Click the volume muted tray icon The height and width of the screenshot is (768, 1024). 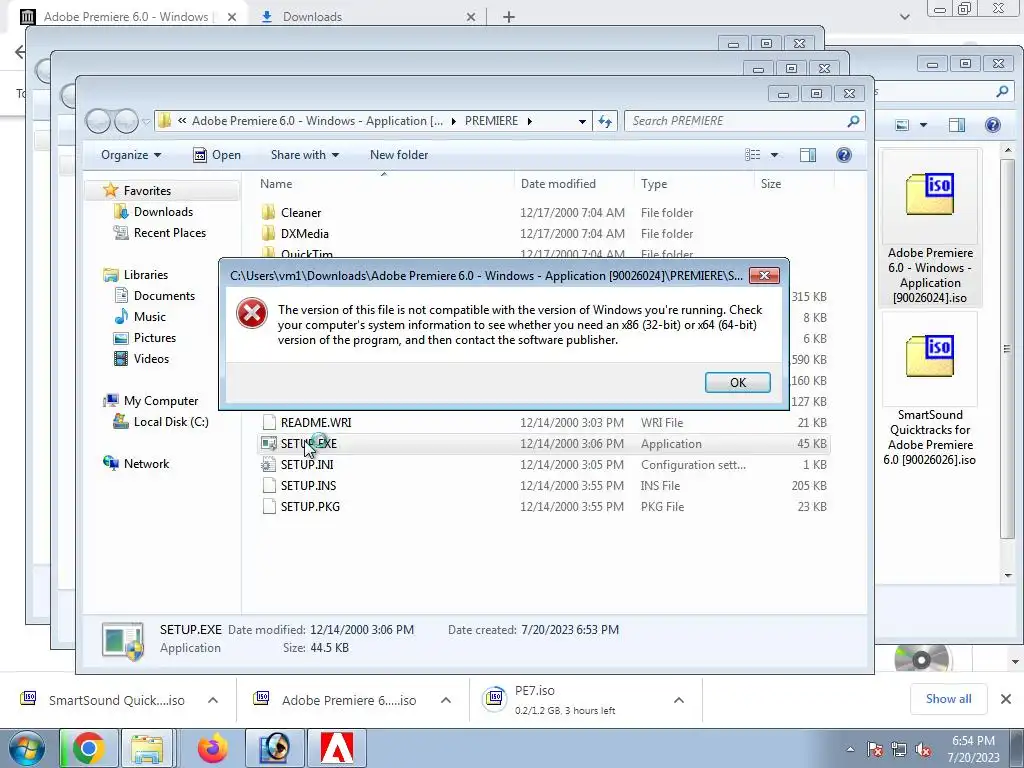[923, 749]
